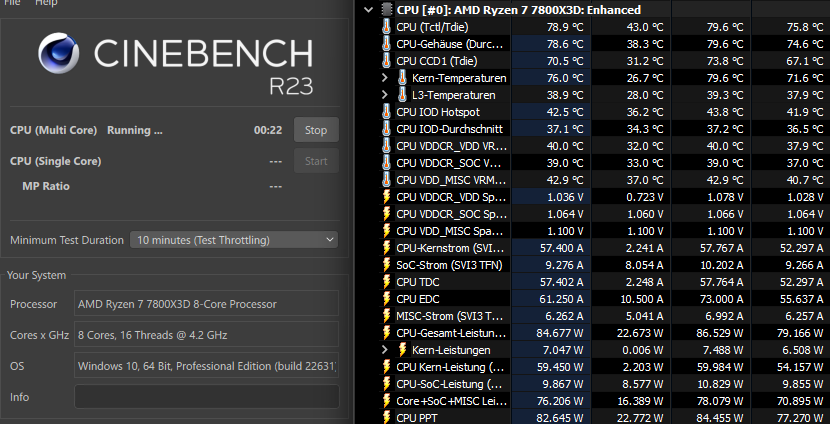This screenshot has height=424, width=830.
Task: Click the Start button for Single Core
Action: pos(316,161)
